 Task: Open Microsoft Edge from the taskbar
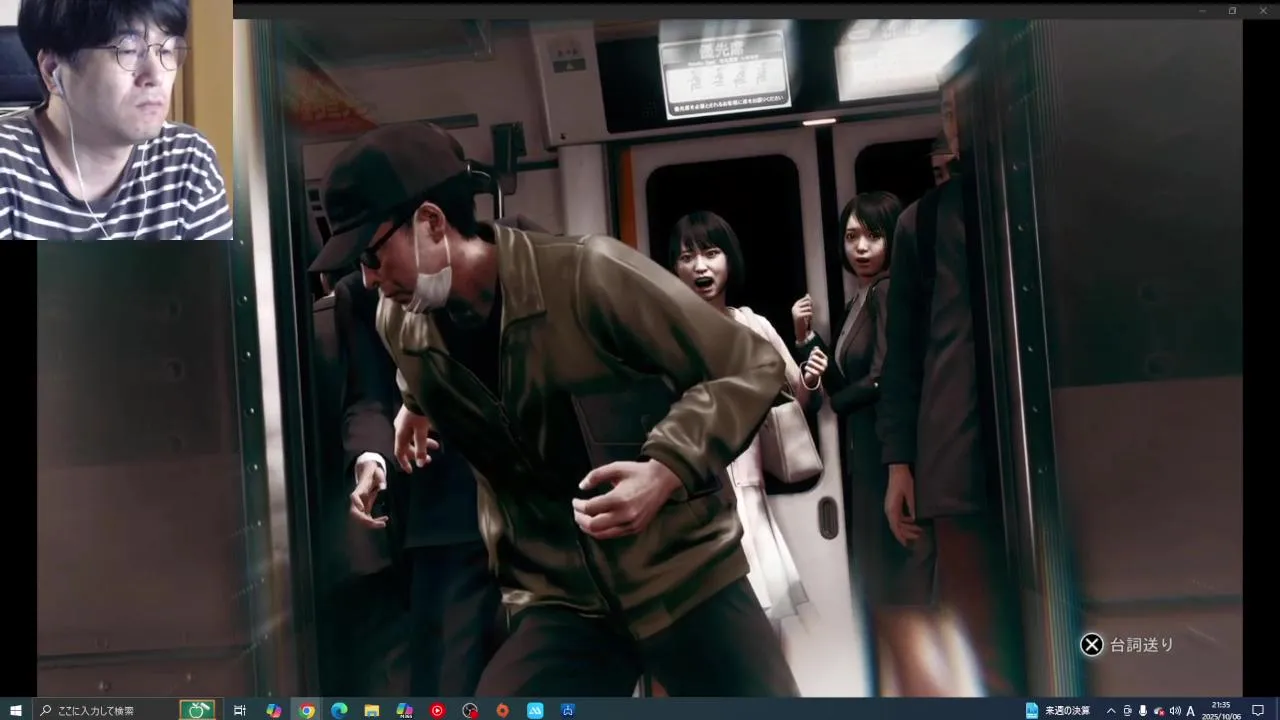point(339,710)
